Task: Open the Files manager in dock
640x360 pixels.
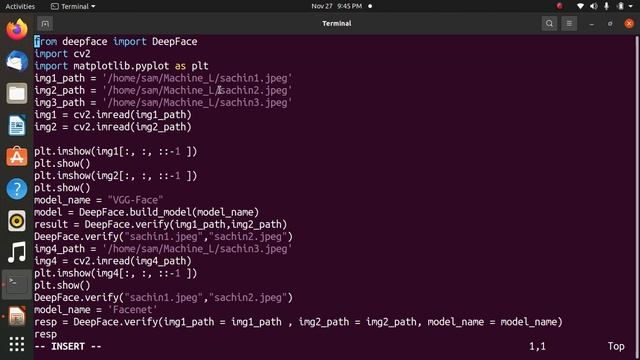Action: [x=17, y=93]
